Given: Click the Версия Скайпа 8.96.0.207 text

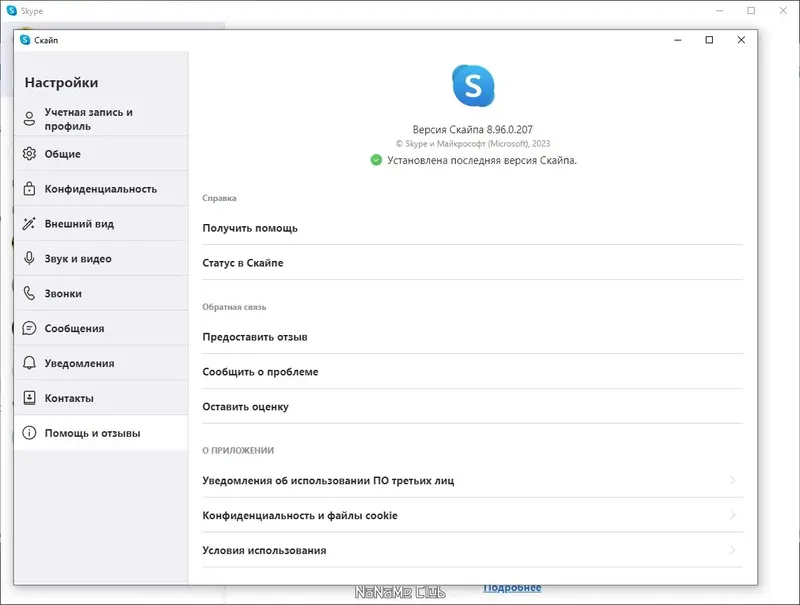Looking at the screenshot, I should 472,130.
